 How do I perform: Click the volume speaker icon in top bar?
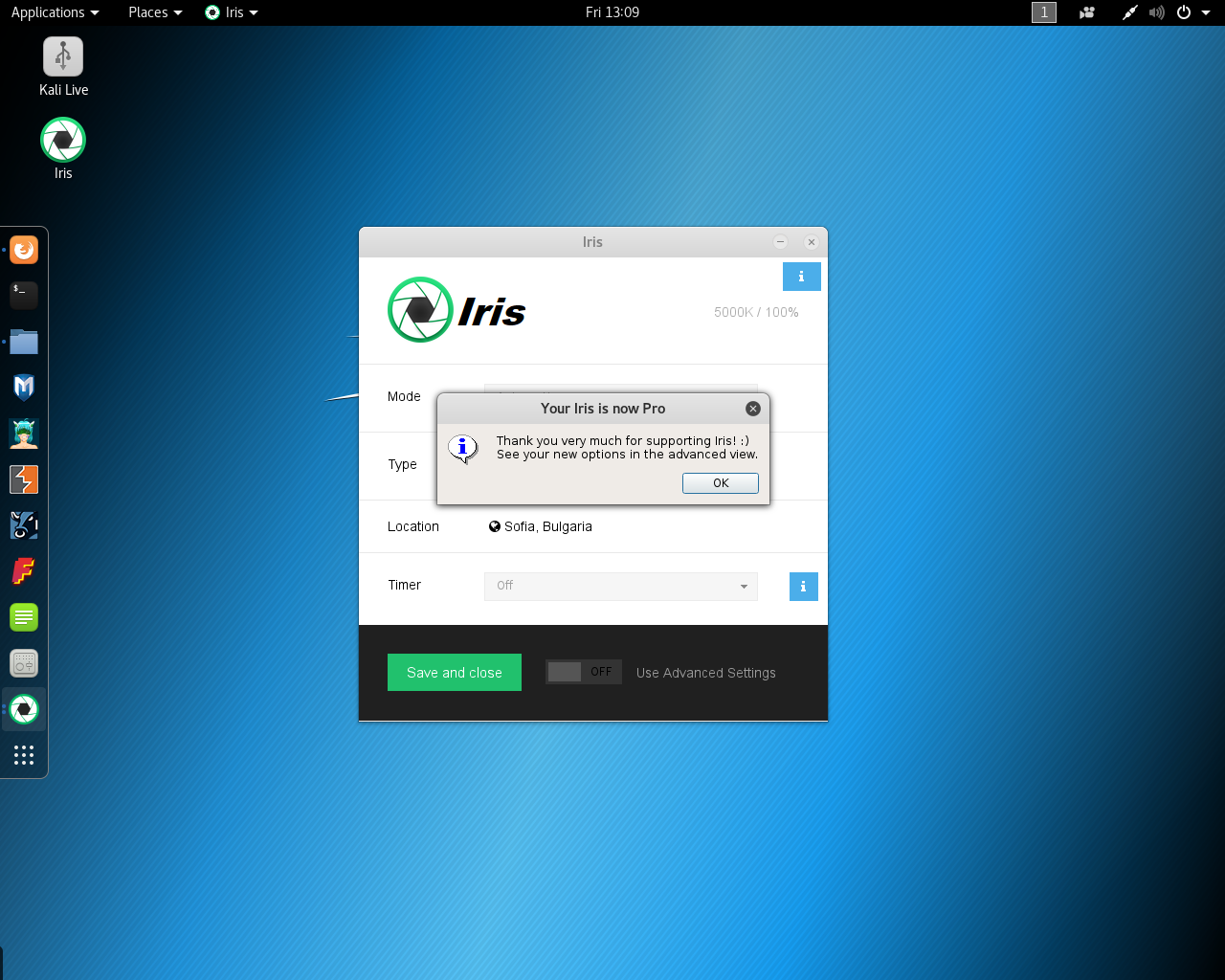[1157, 12]
